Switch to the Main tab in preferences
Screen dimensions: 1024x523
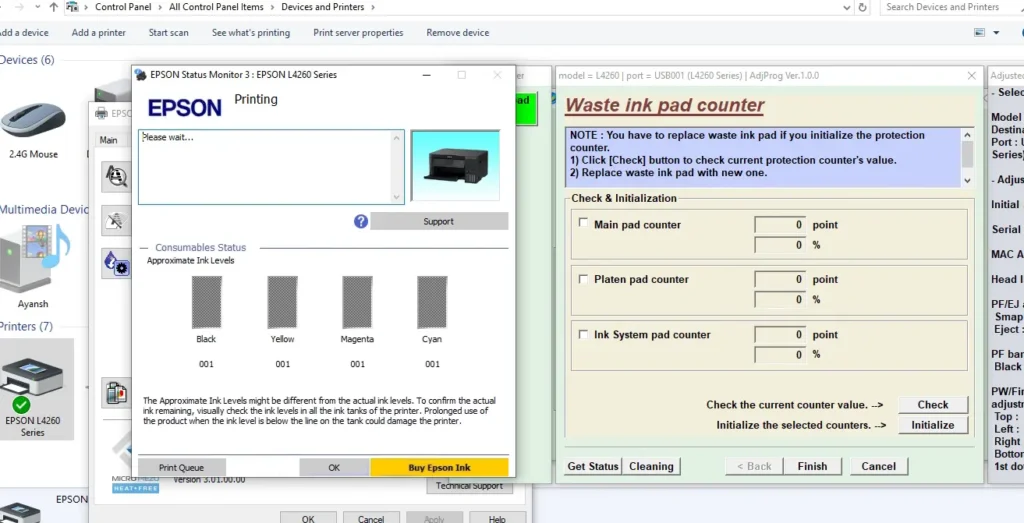tap(108, 140)
